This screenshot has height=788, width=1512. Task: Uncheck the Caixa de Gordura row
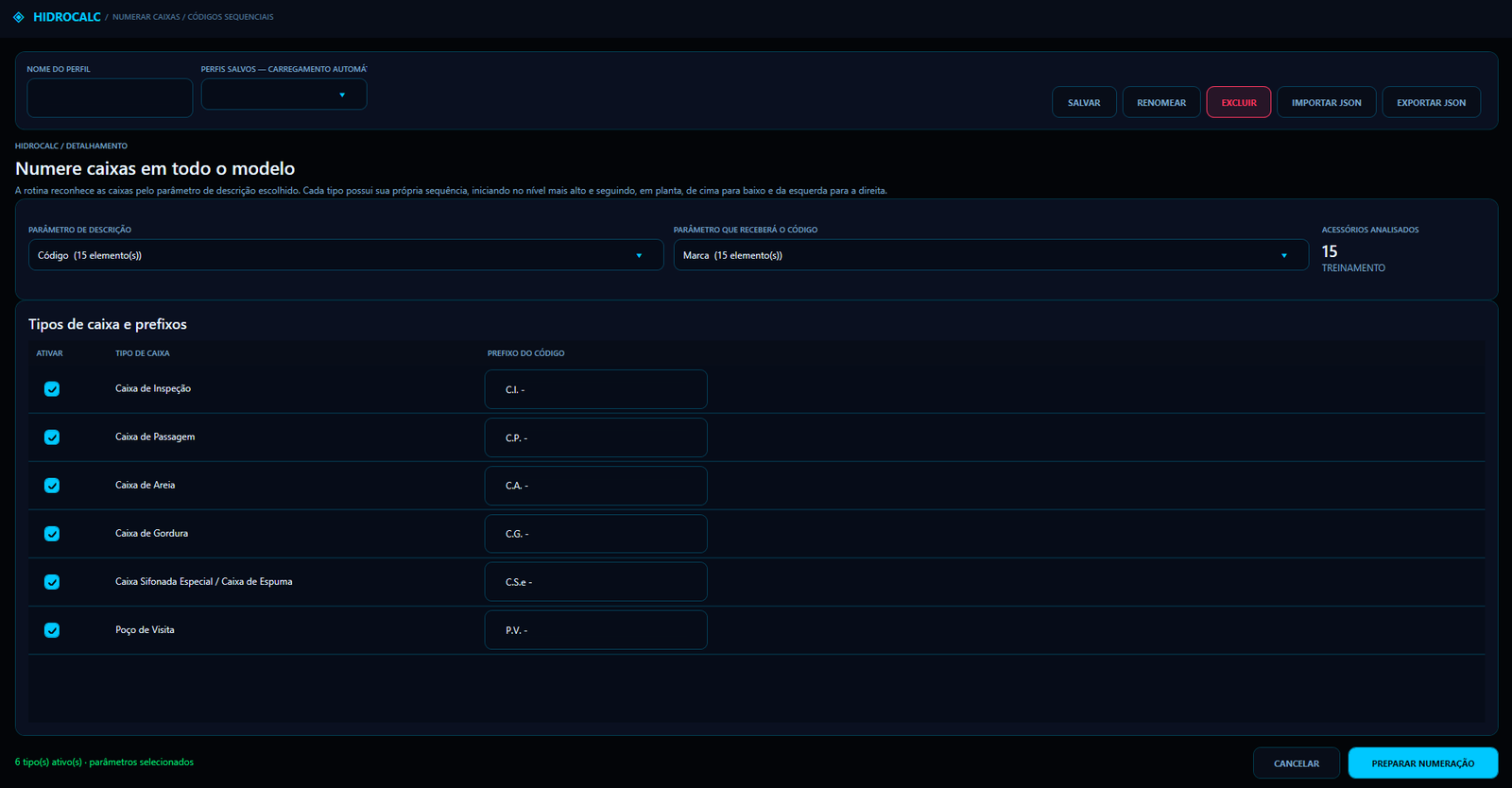(52, 534)
